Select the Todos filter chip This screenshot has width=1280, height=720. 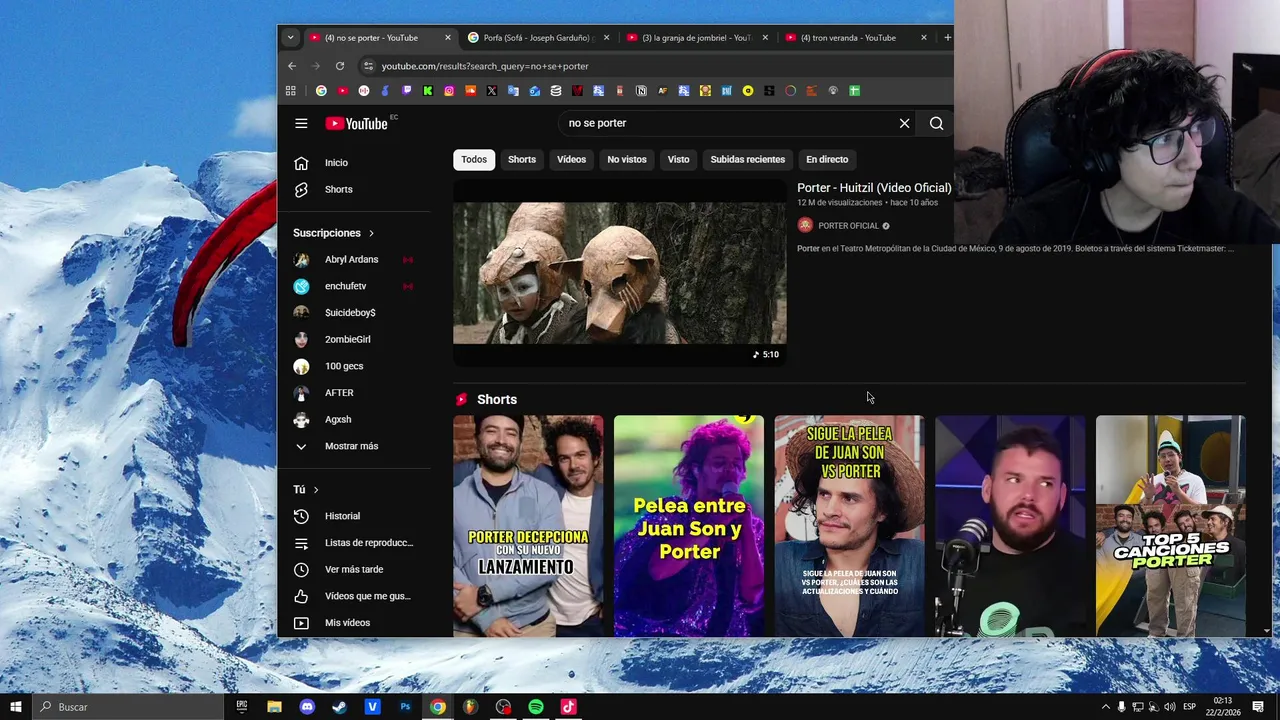click(x=474, y=159)
